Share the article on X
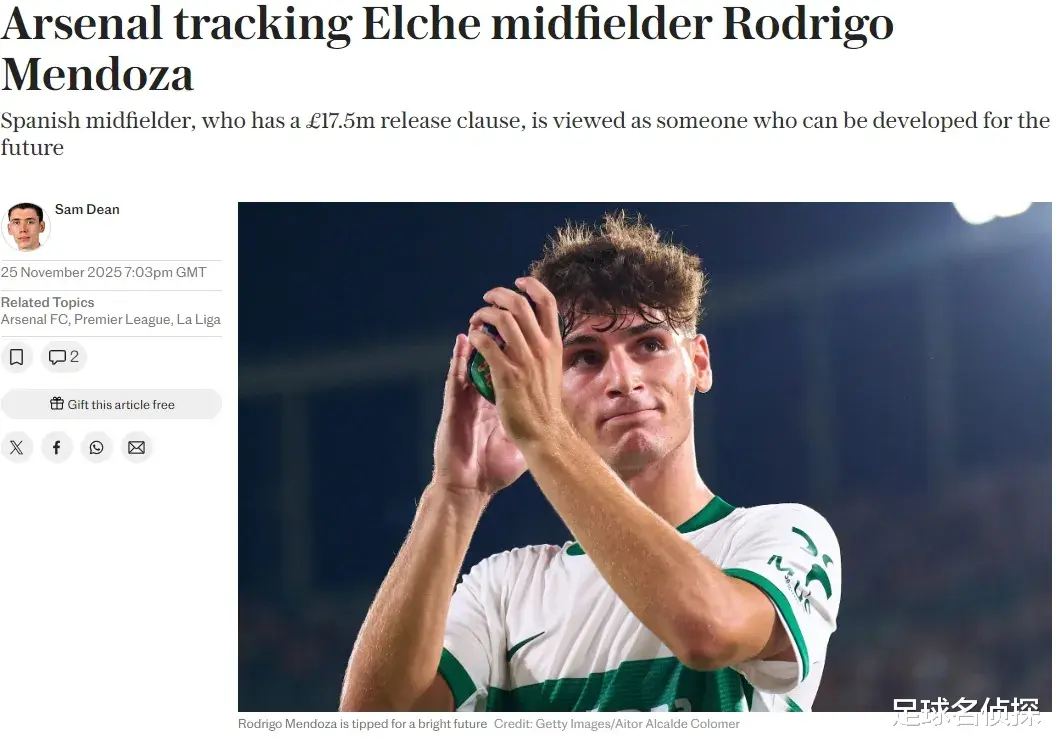The width and height of the screenshot is (1056, 747). pos(17,447)
